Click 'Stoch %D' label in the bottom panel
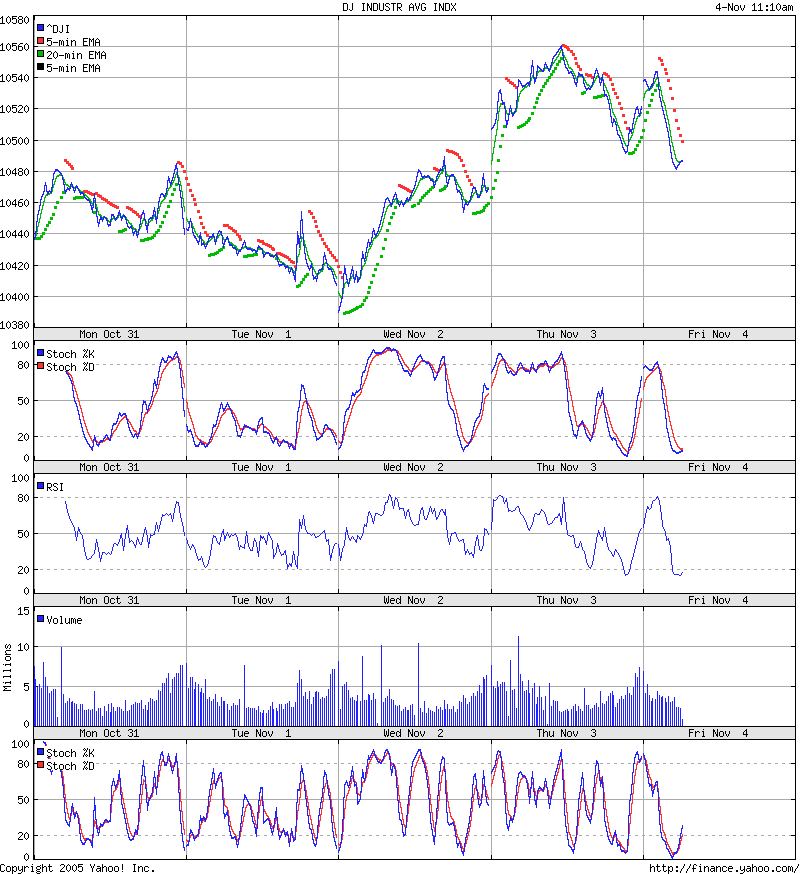 [x=70, y=766]
